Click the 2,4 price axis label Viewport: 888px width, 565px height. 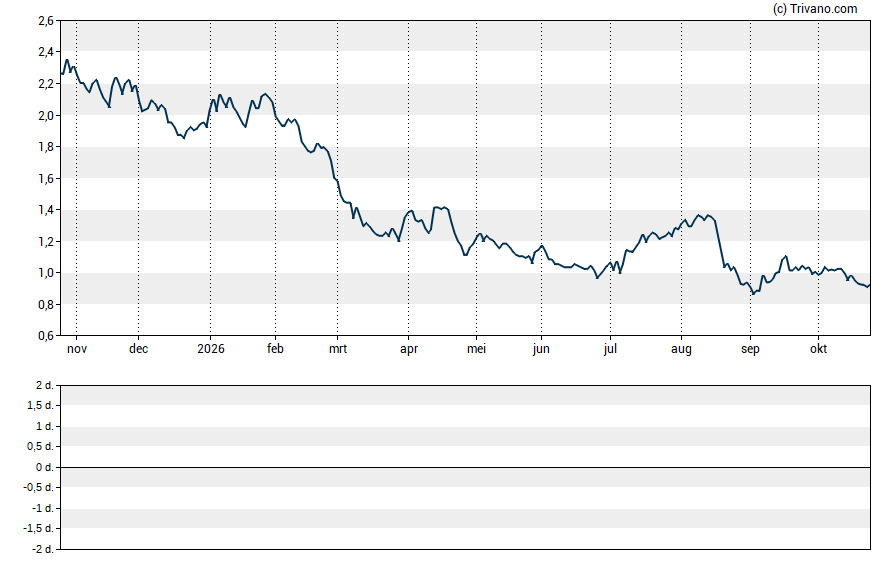pos(46,52)
